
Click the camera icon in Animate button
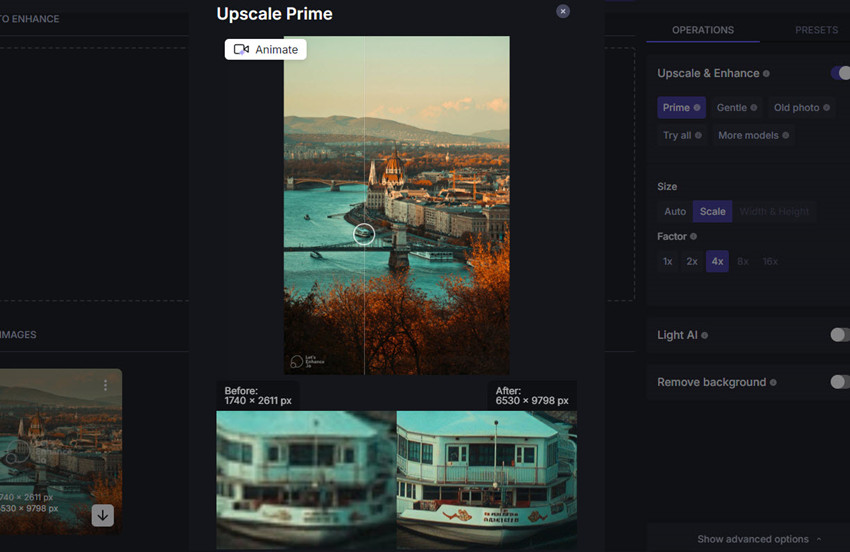tap(241, 49)
